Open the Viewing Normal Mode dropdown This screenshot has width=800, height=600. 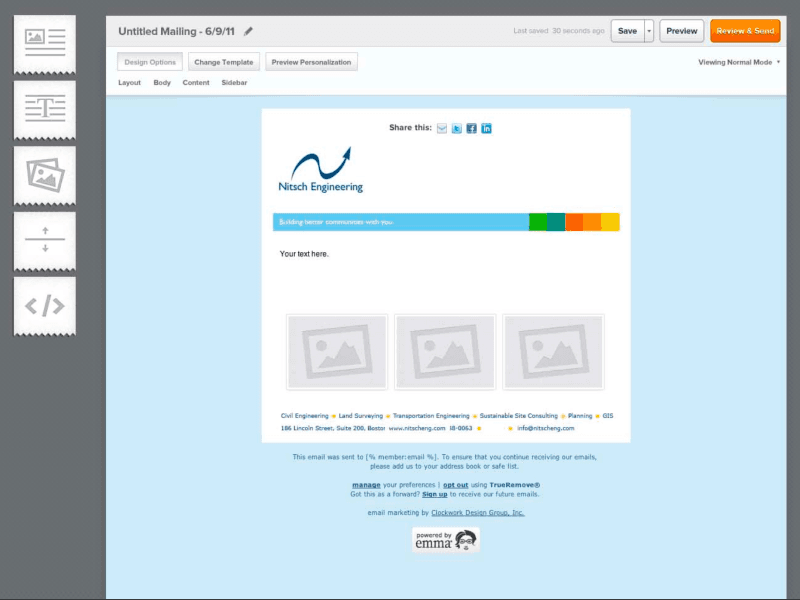735,61
